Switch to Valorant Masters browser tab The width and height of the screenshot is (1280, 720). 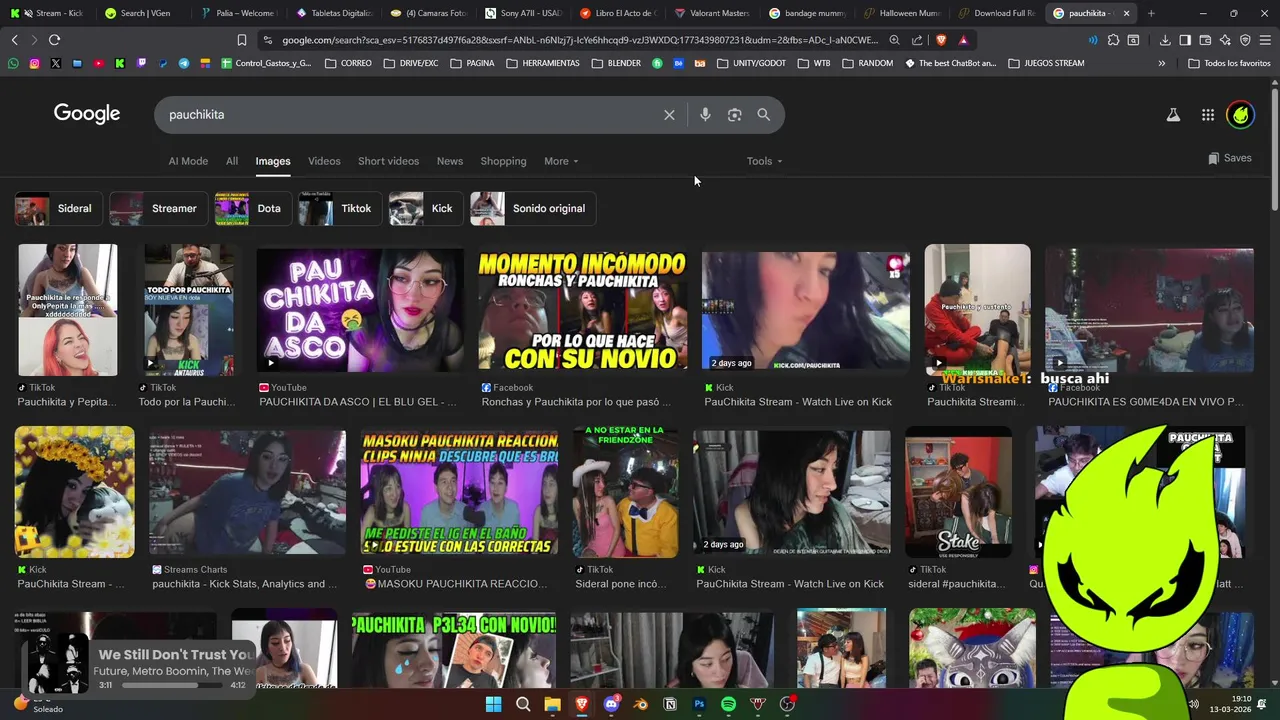tap(711, 13)
